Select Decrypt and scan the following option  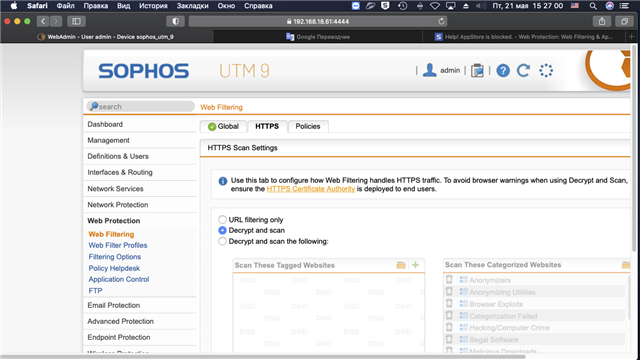(x=222, y=241)
